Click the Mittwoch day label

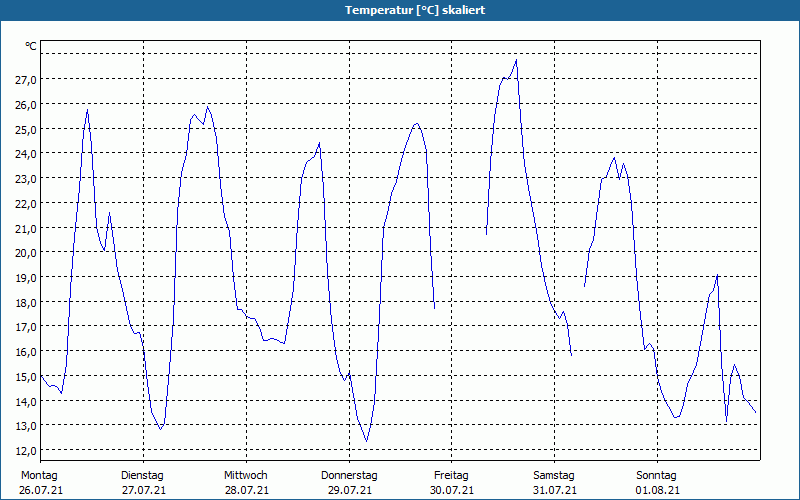245,476
